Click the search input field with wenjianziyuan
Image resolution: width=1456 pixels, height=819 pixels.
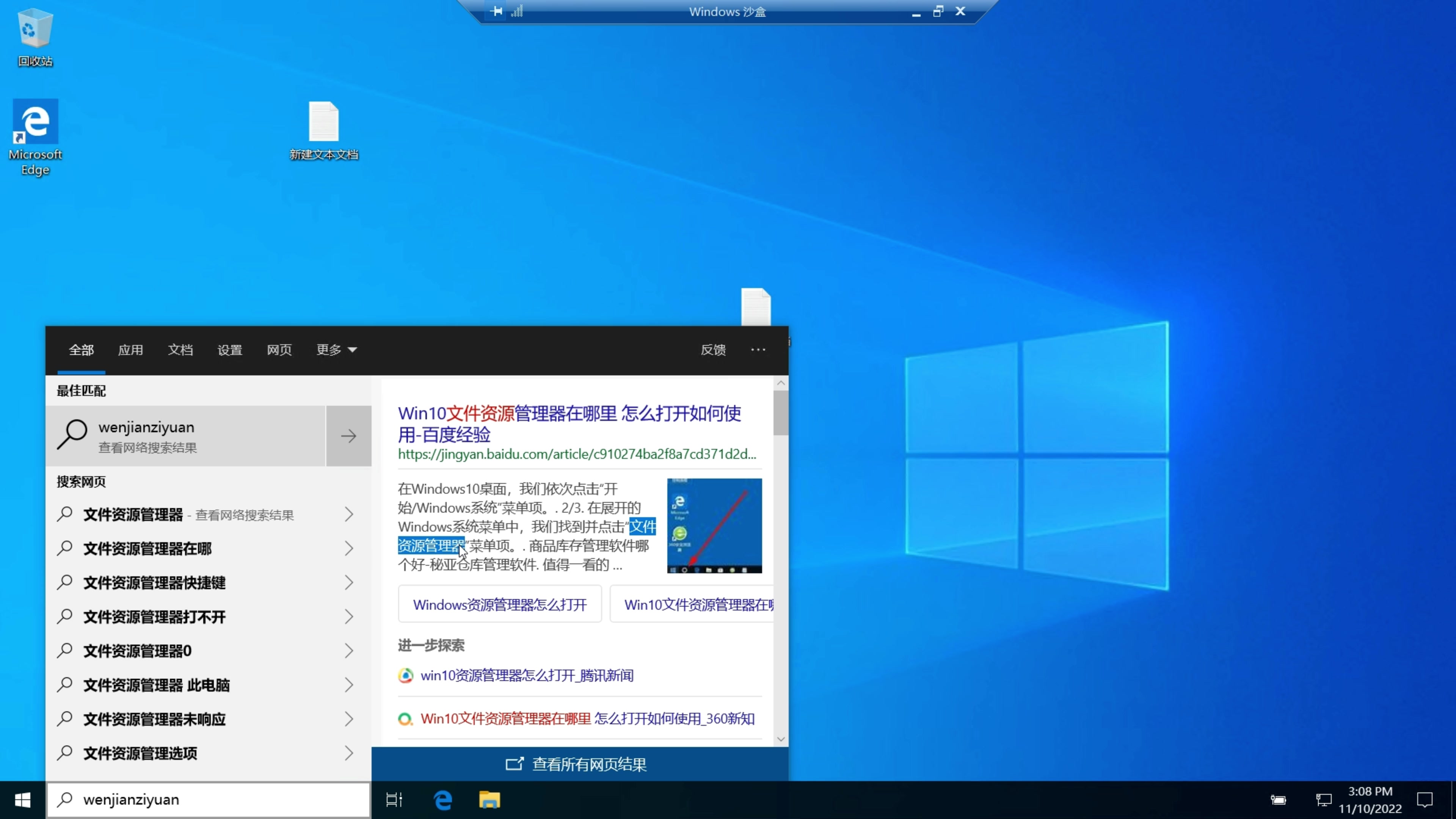click(209, 800)
